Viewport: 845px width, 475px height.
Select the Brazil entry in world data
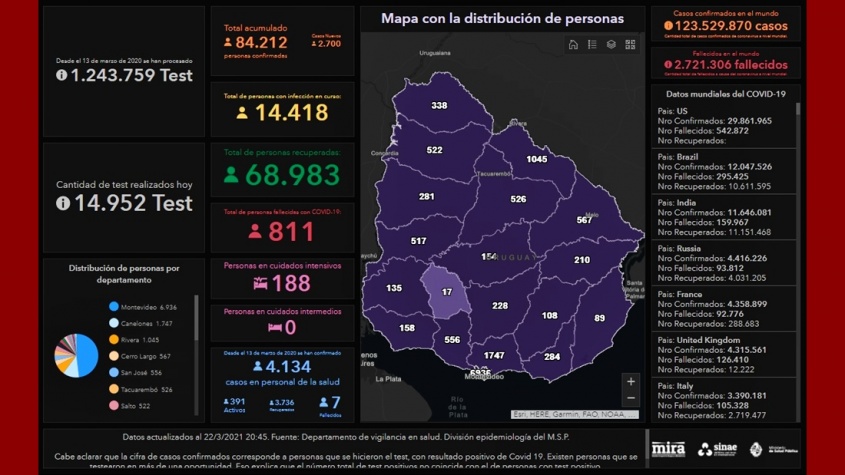722,172
